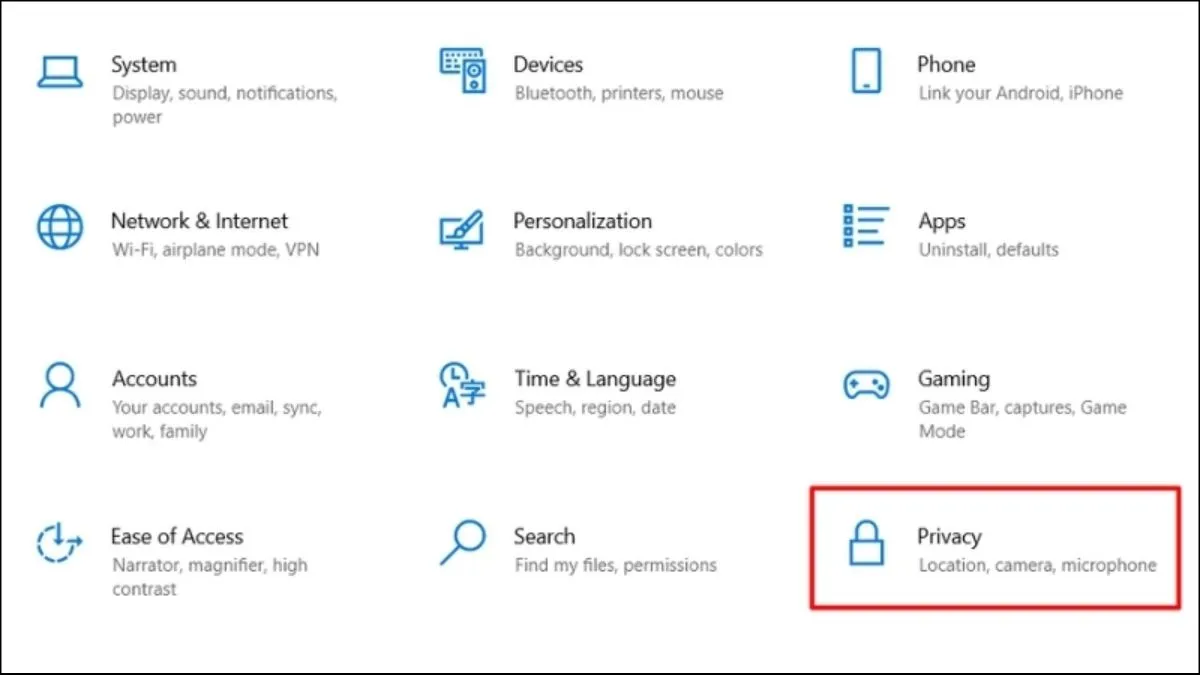Open Apps uninstall and defaults text
Image resolution: width=1200 pixels, height=675 pixels.
[x=988, y=250]
